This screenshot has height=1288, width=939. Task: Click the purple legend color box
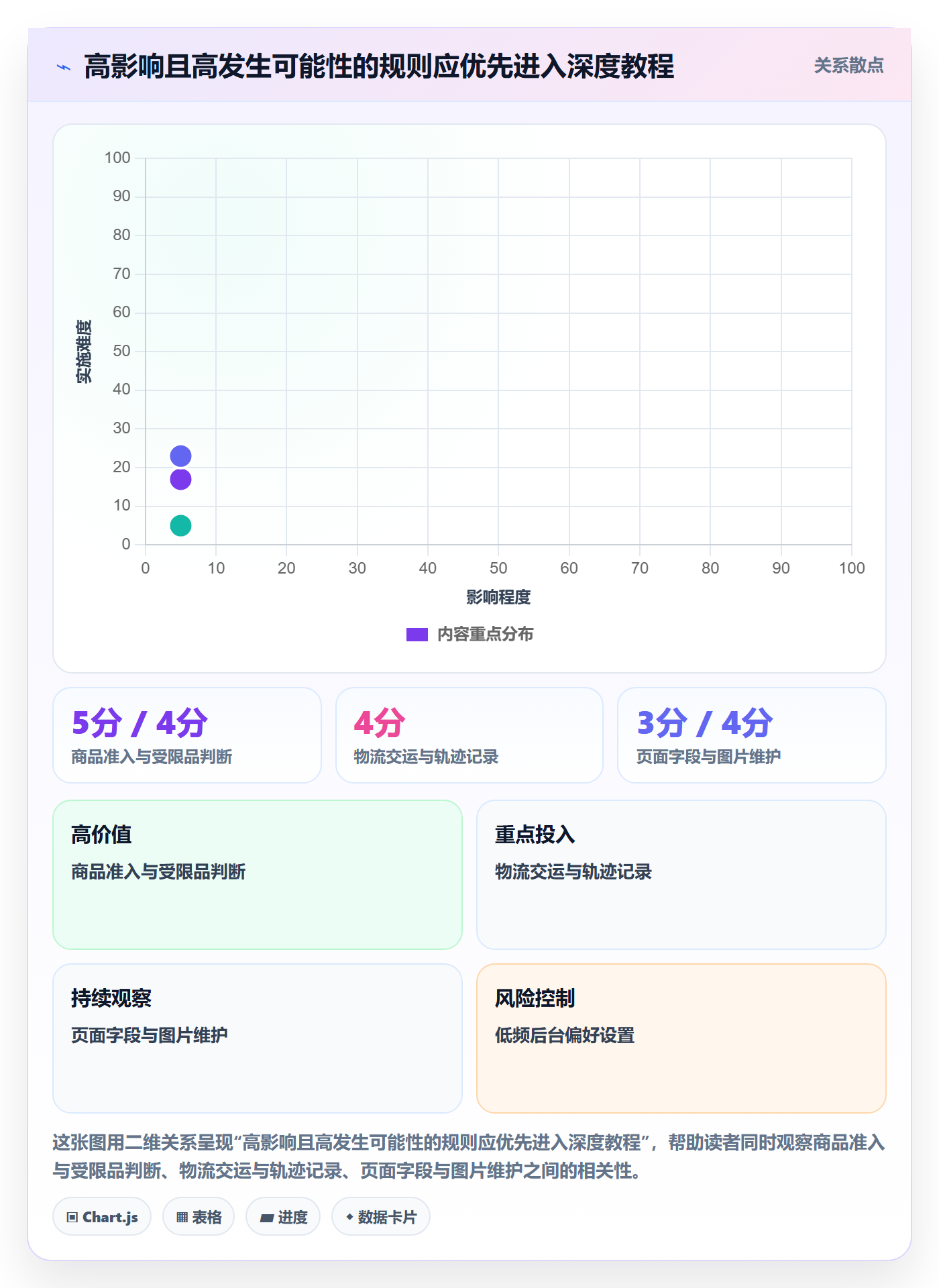click(417, 635)
